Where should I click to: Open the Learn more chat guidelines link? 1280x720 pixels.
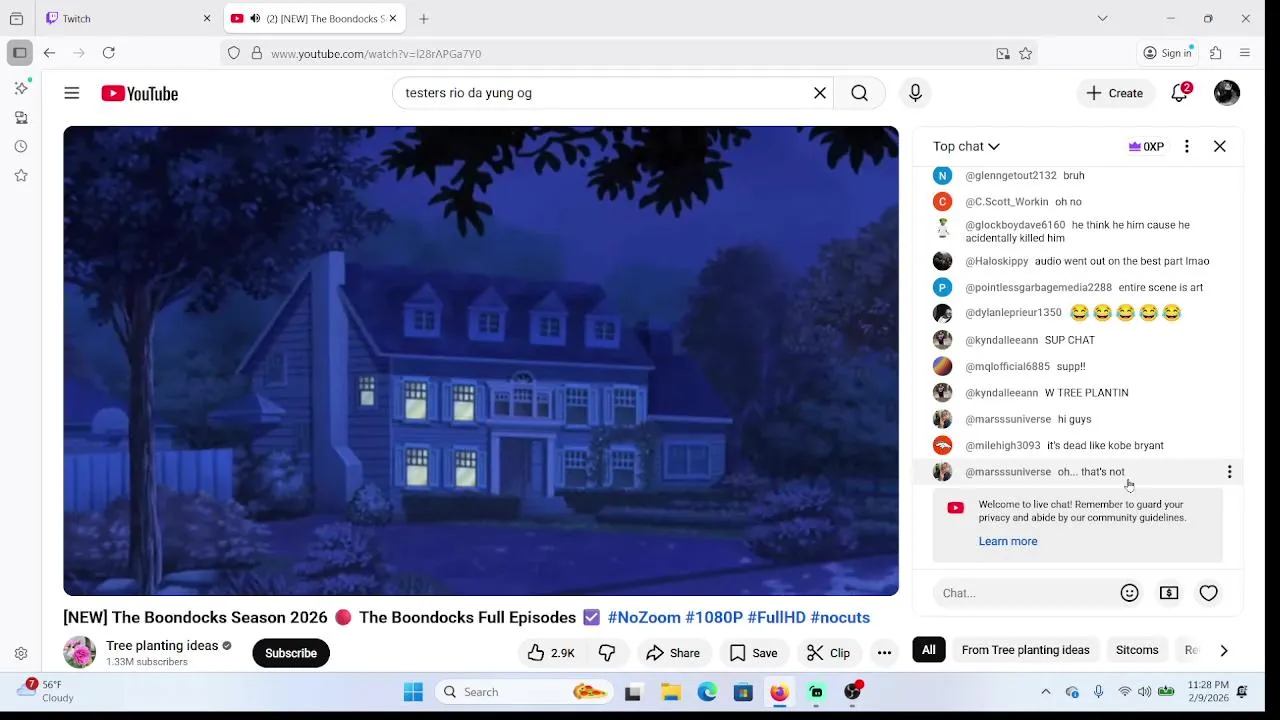pos(1008,541)
